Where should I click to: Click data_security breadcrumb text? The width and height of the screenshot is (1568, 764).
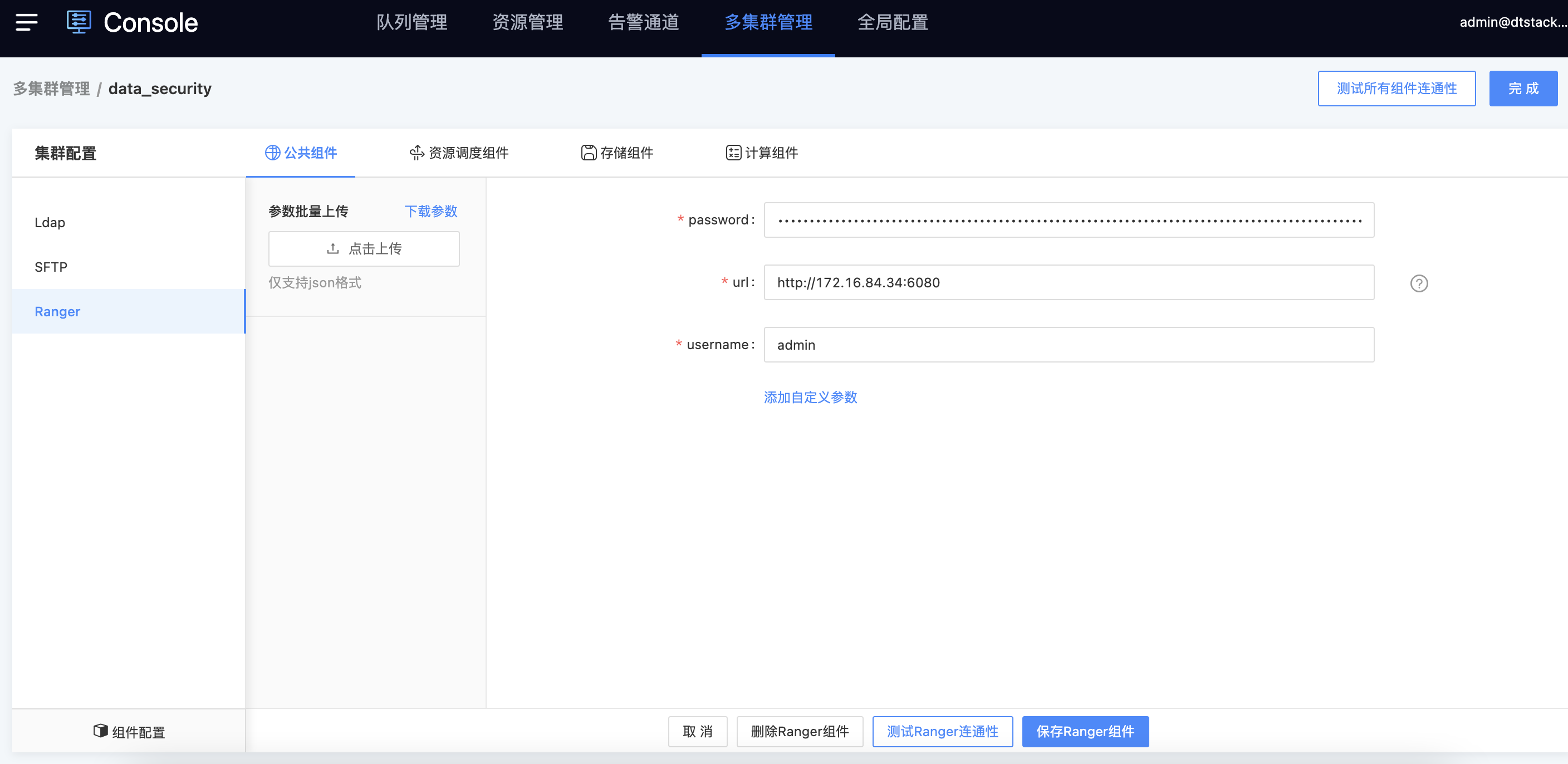pyautogui.click(x=160, y=89)
